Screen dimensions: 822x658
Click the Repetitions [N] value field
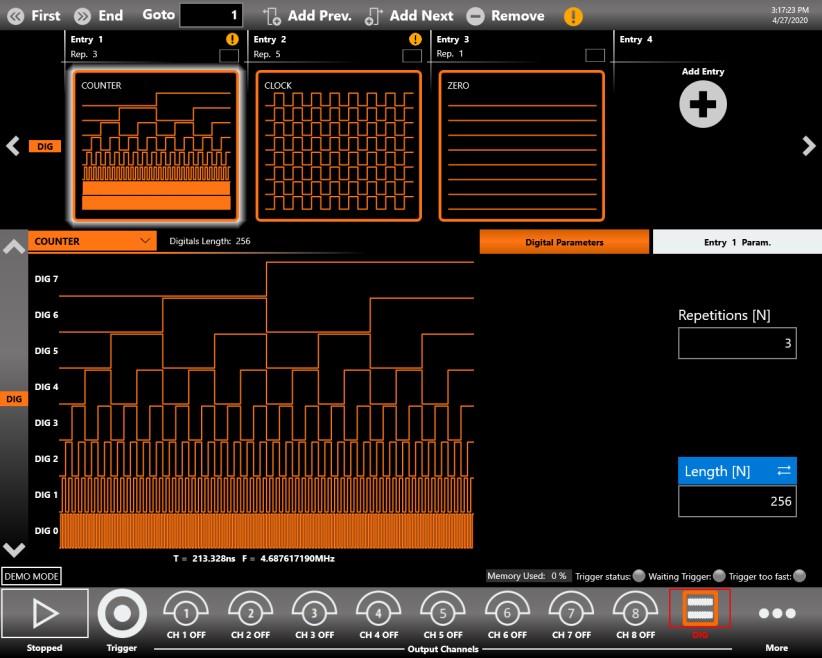pos(737,343)
